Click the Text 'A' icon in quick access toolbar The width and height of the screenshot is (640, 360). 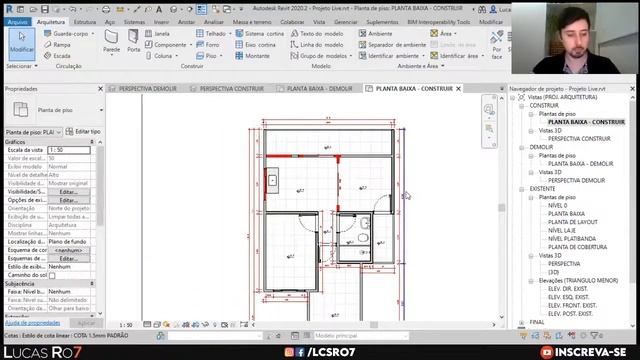(159, 9)
